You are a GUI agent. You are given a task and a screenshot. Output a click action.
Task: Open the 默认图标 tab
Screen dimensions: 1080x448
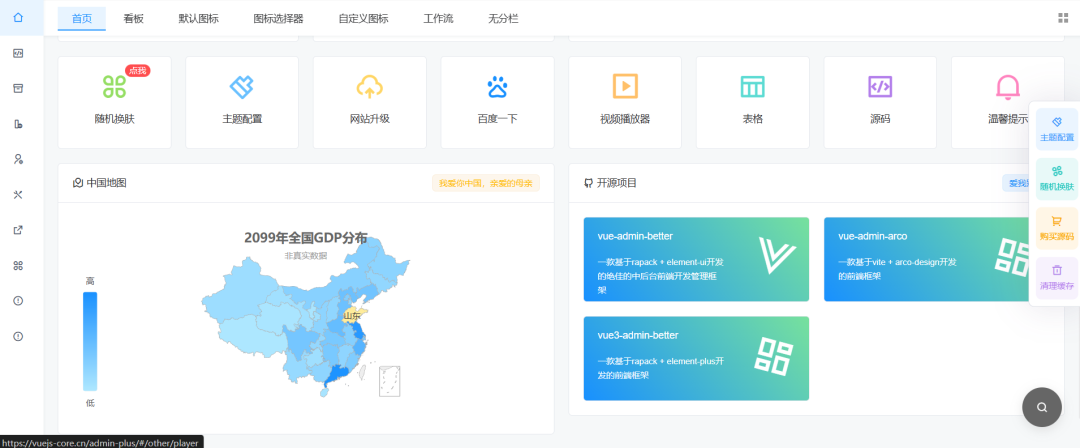198,19
